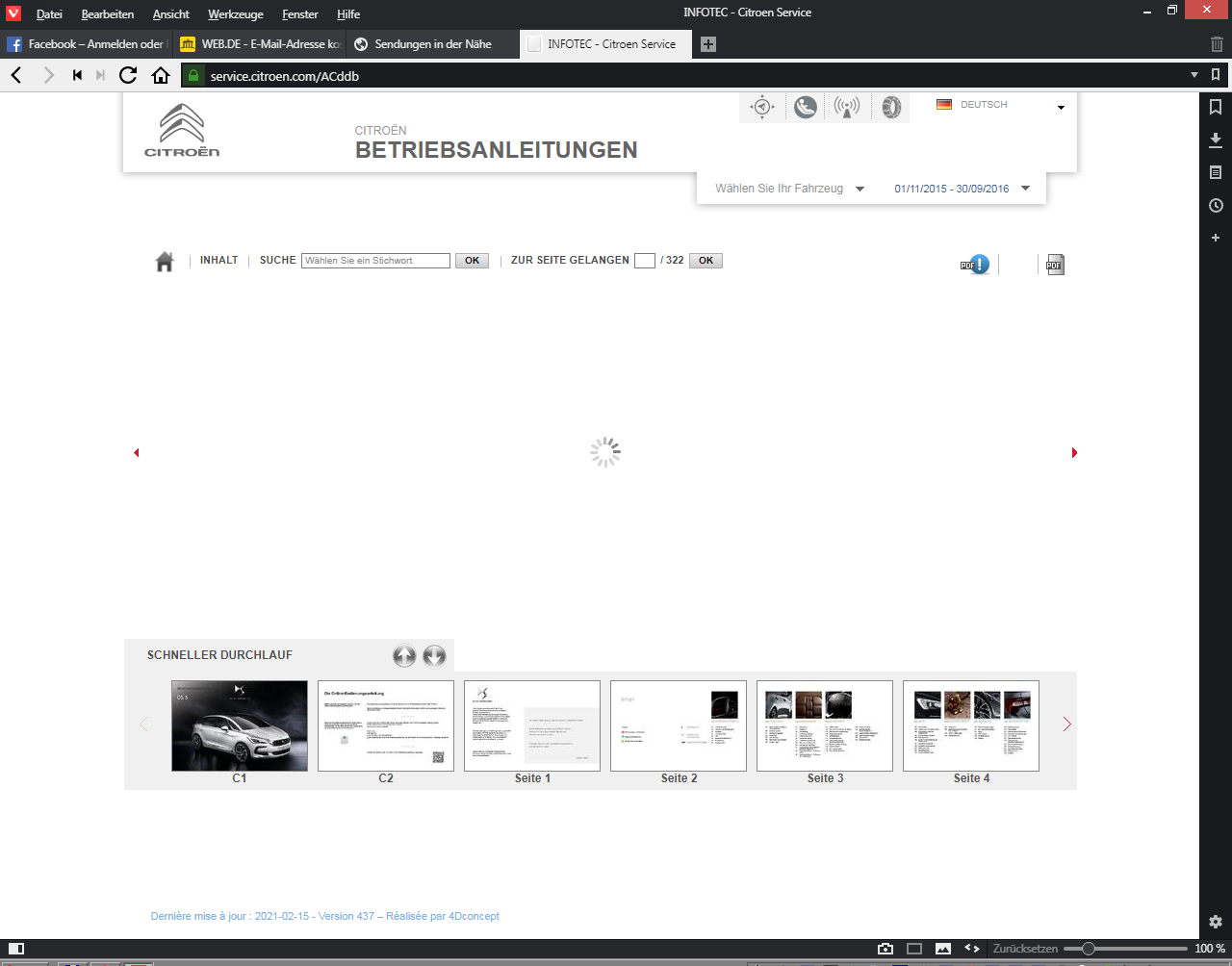
Task: Click the keyword search input field
Action: (375, 261)
